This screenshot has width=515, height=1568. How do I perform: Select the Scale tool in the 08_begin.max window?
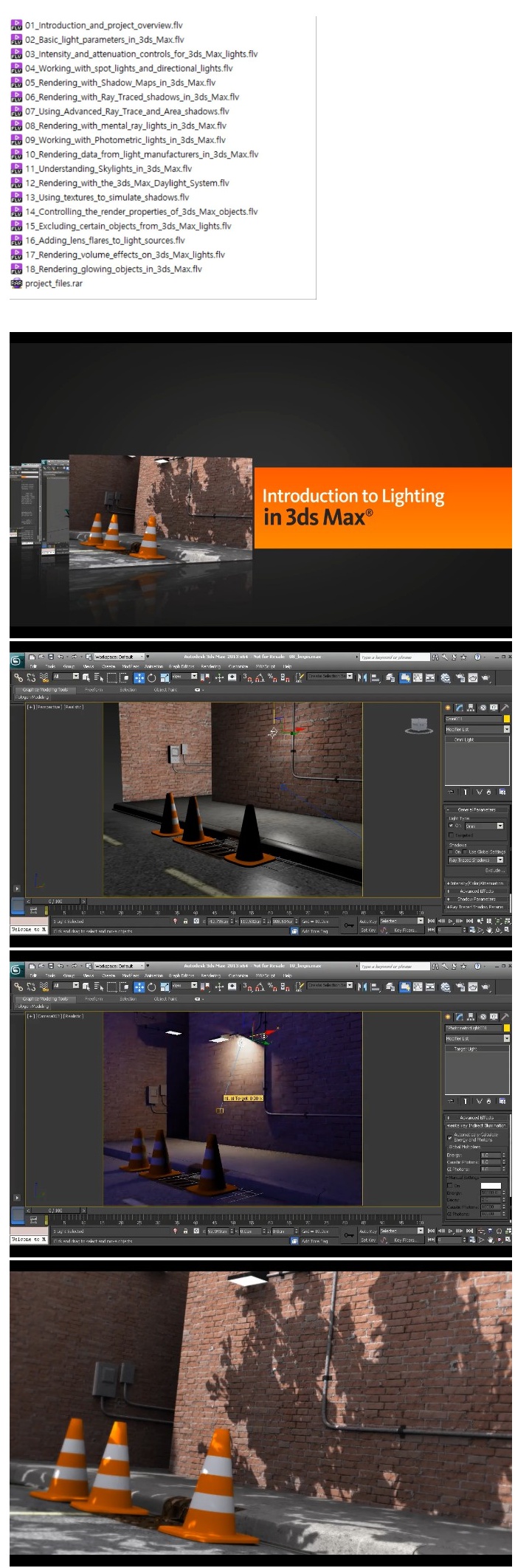[165, 677]
